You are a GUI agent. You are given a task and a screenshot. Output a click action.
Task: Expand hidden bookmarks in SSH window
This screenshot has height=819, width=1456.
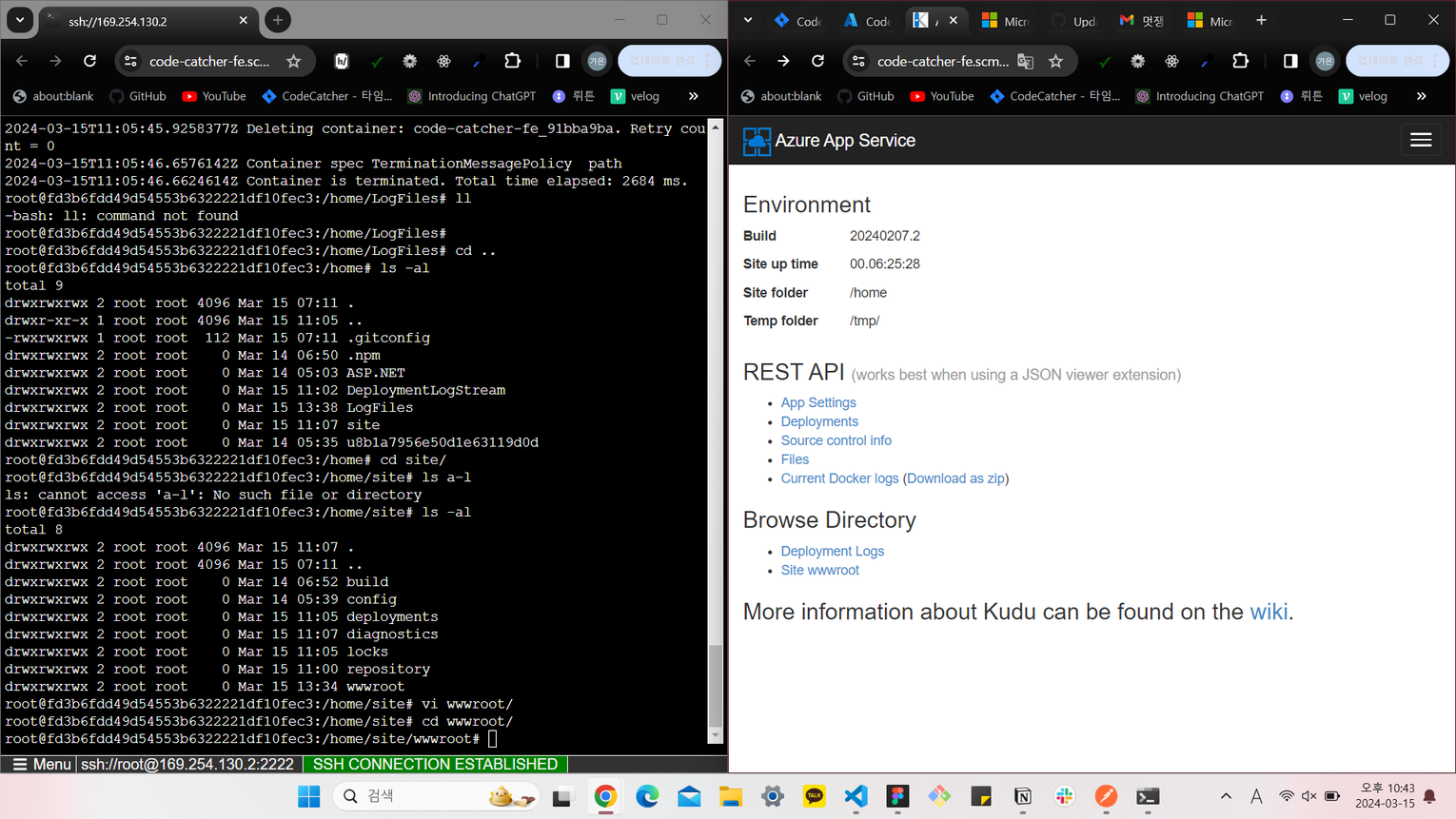click(693, 96)
